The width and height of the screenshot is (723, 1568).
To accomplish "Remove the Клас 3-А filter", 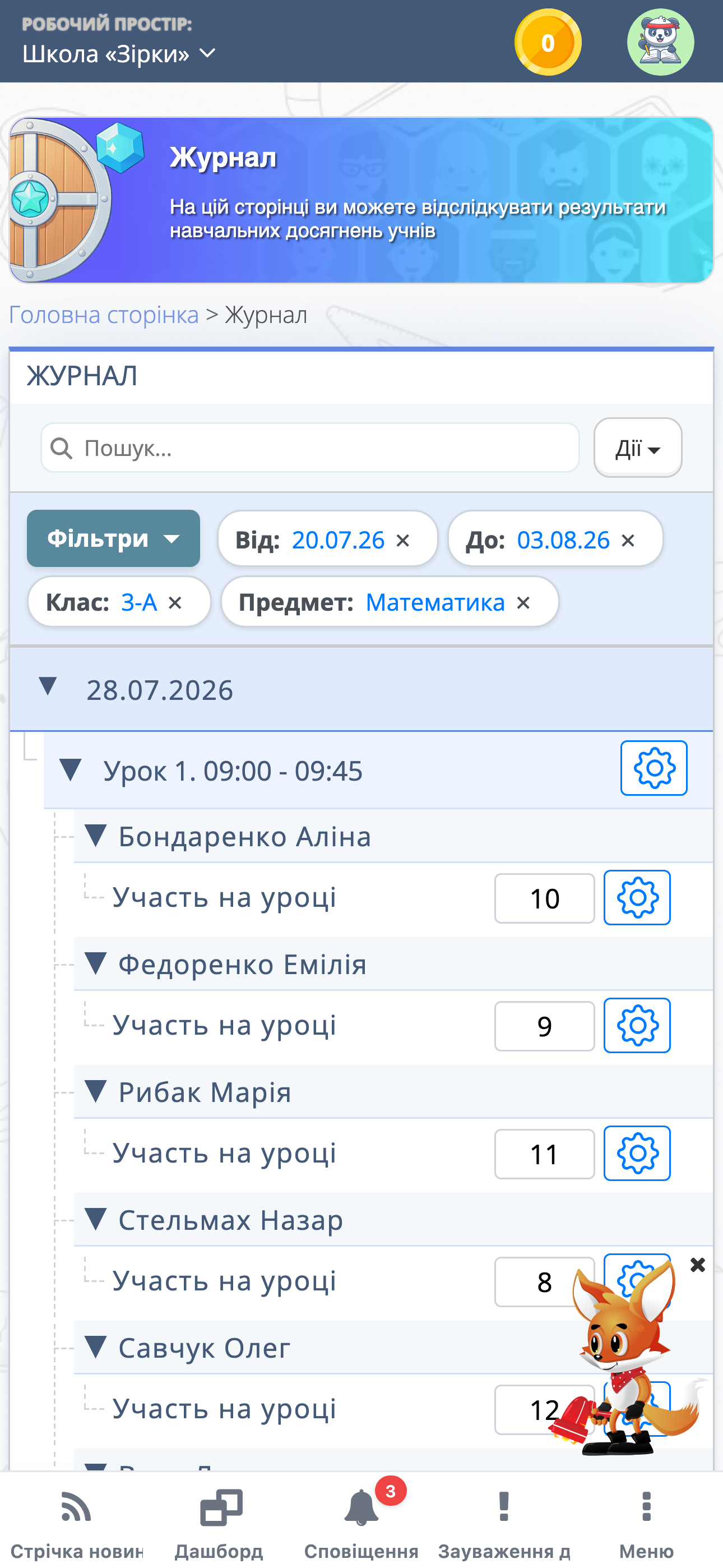I will (x=175, y=603).
